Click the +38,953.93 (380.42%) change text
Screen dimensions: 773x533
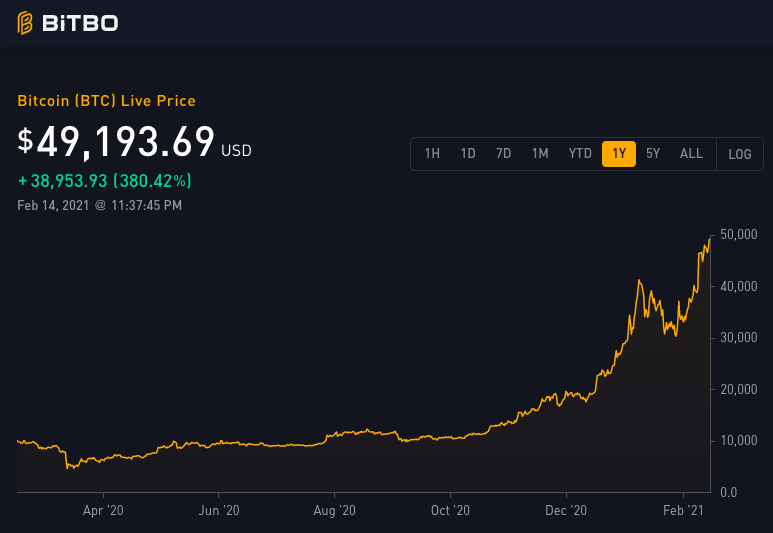pyautogui.click(x=105, y=181)
